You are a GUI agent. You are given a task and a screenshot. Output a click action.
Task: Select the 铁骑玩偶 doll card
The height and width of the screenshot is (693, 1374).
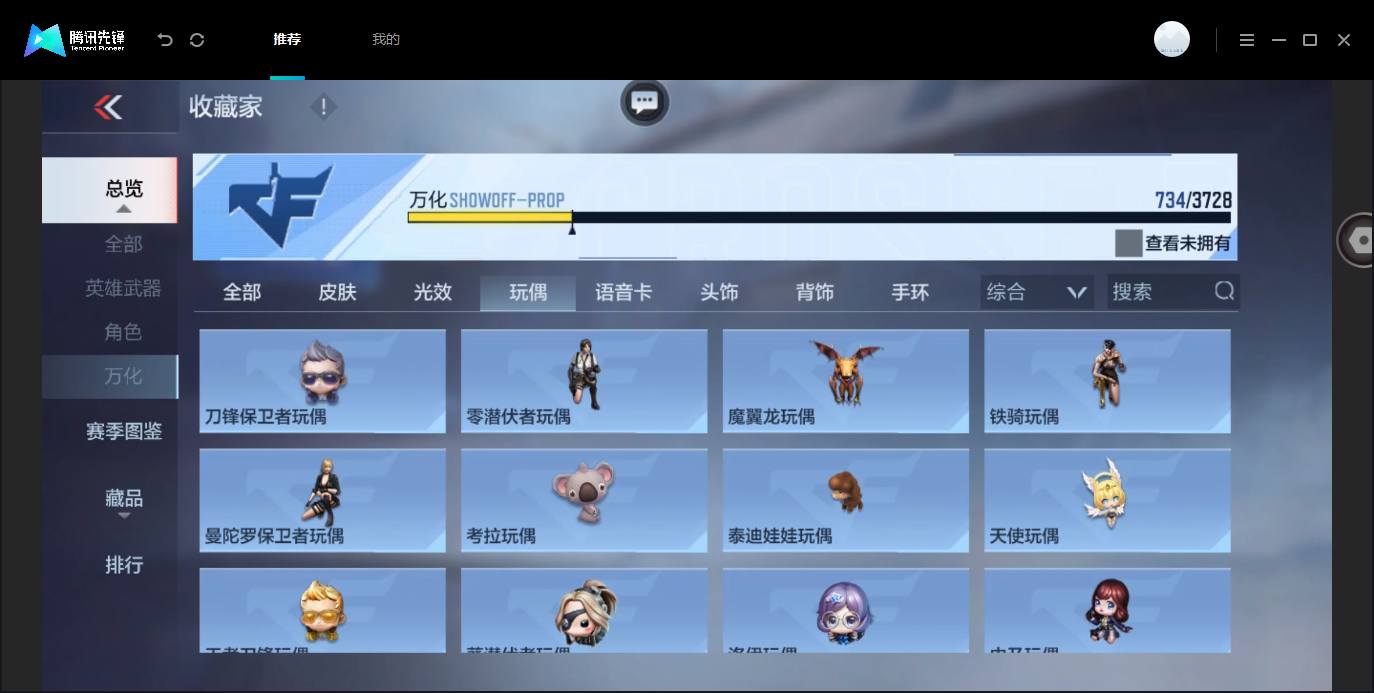click(1107, 381)
